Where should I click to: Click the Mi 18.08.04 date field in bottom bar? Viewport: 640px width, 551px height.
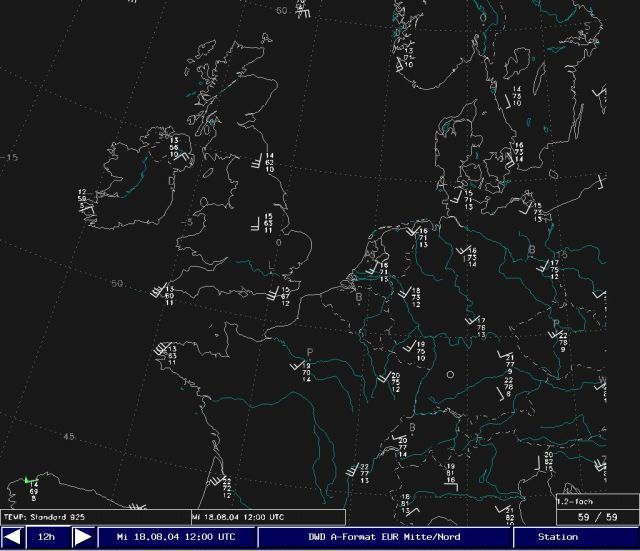tap(176, 537)
